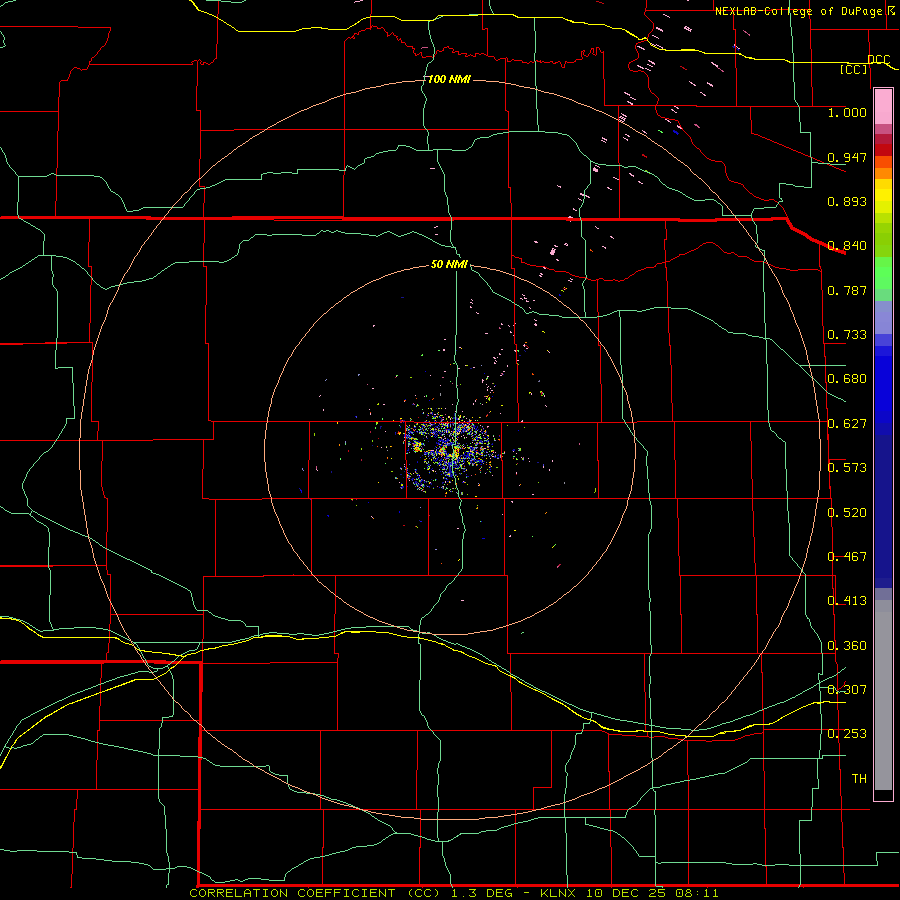Pick the bright green segment of the color bar
Screen dimensions: 900x900
pos(883,273)
